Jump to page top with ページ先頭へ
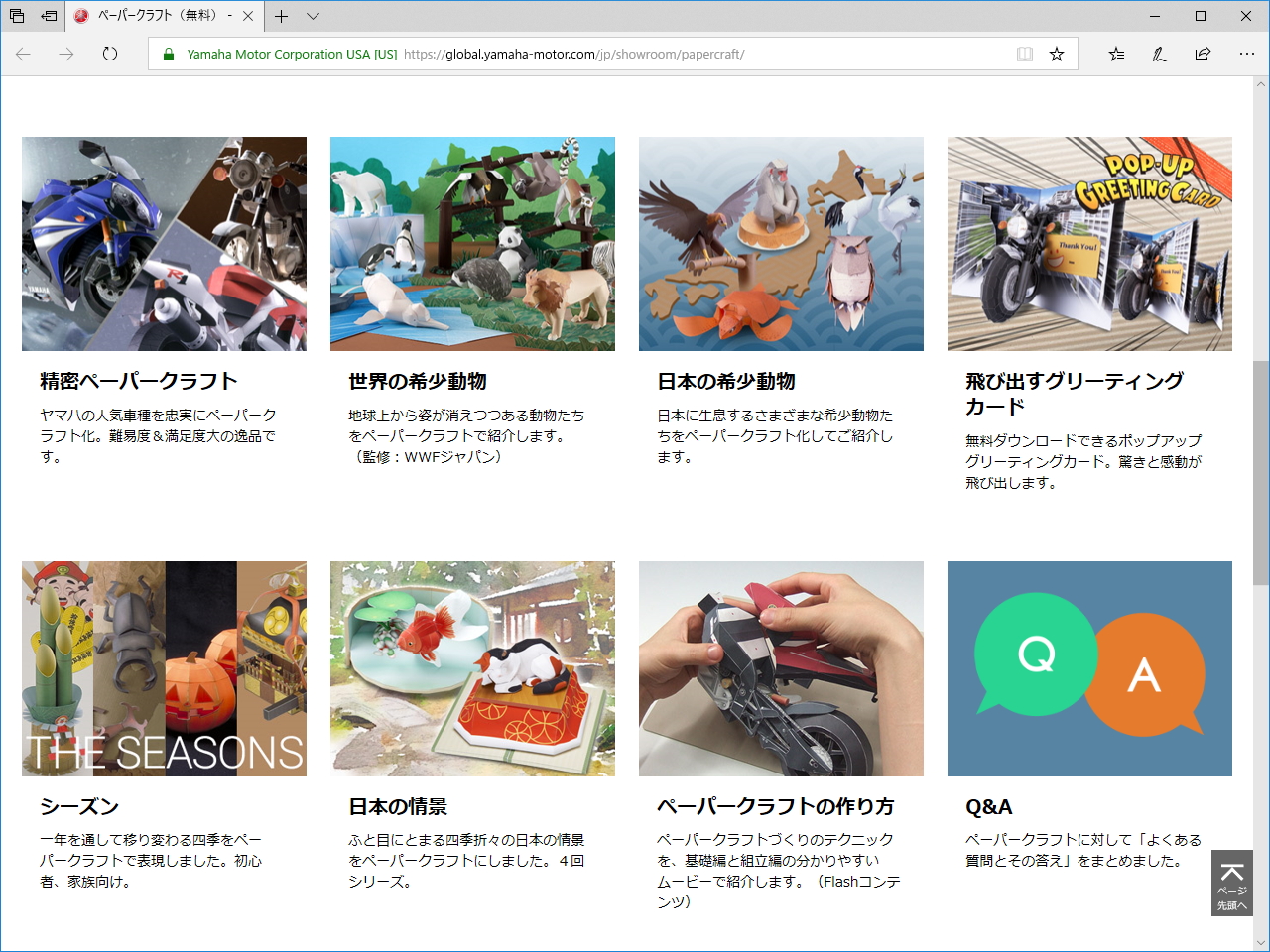This screenshot has height=952, width=1270. (1230, 884)
